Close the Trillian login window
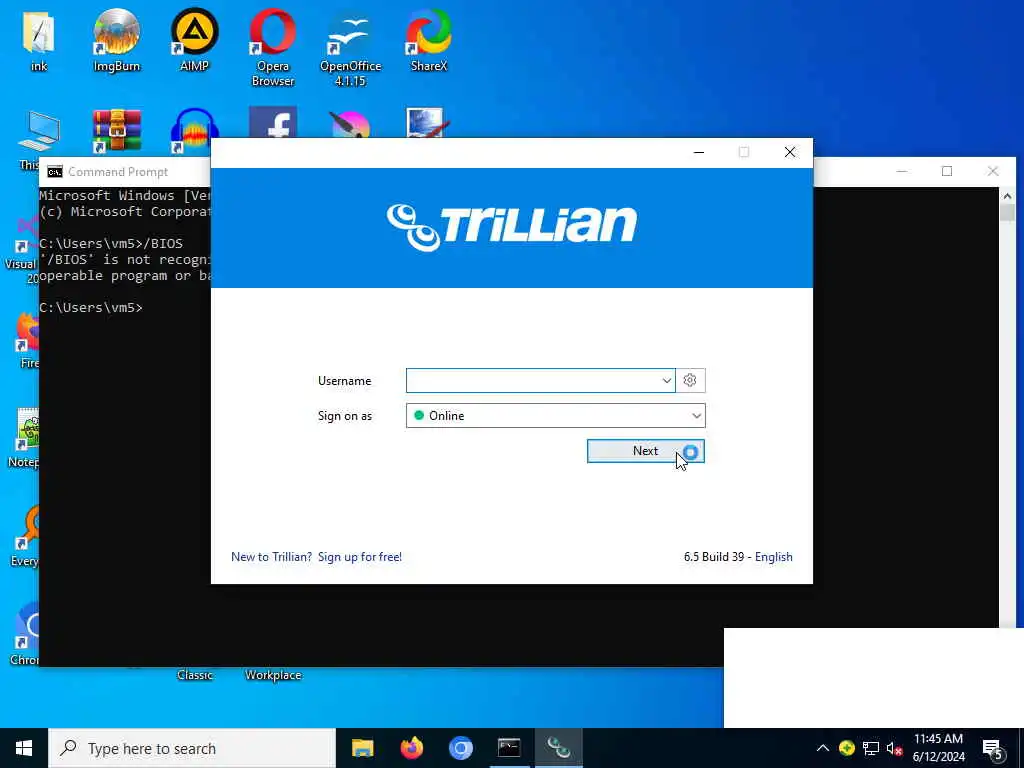1024x768 pixels. coord(790,152)
